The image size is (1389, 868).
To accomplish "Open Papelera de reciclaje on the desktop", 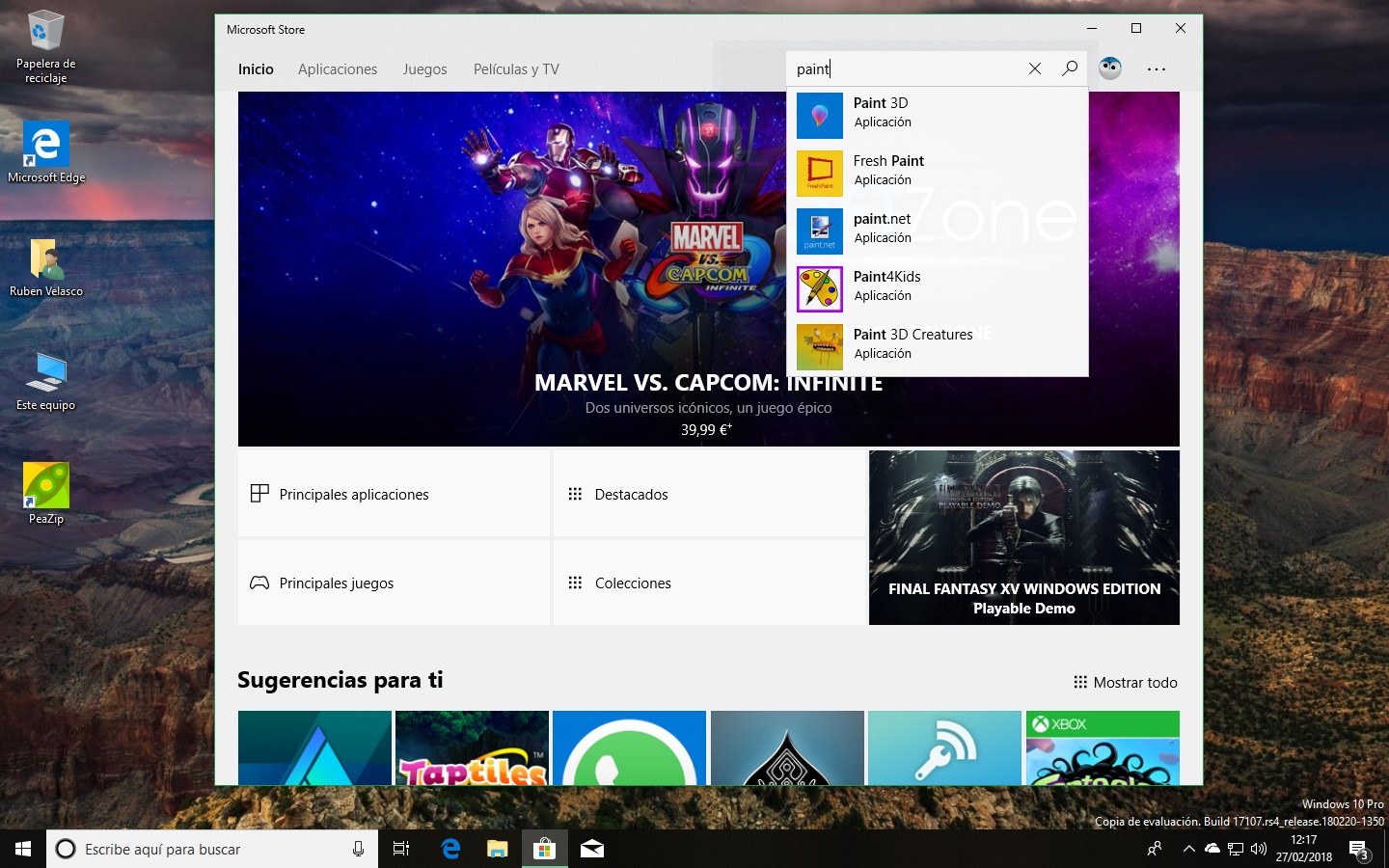I will (x=45, y=46).
